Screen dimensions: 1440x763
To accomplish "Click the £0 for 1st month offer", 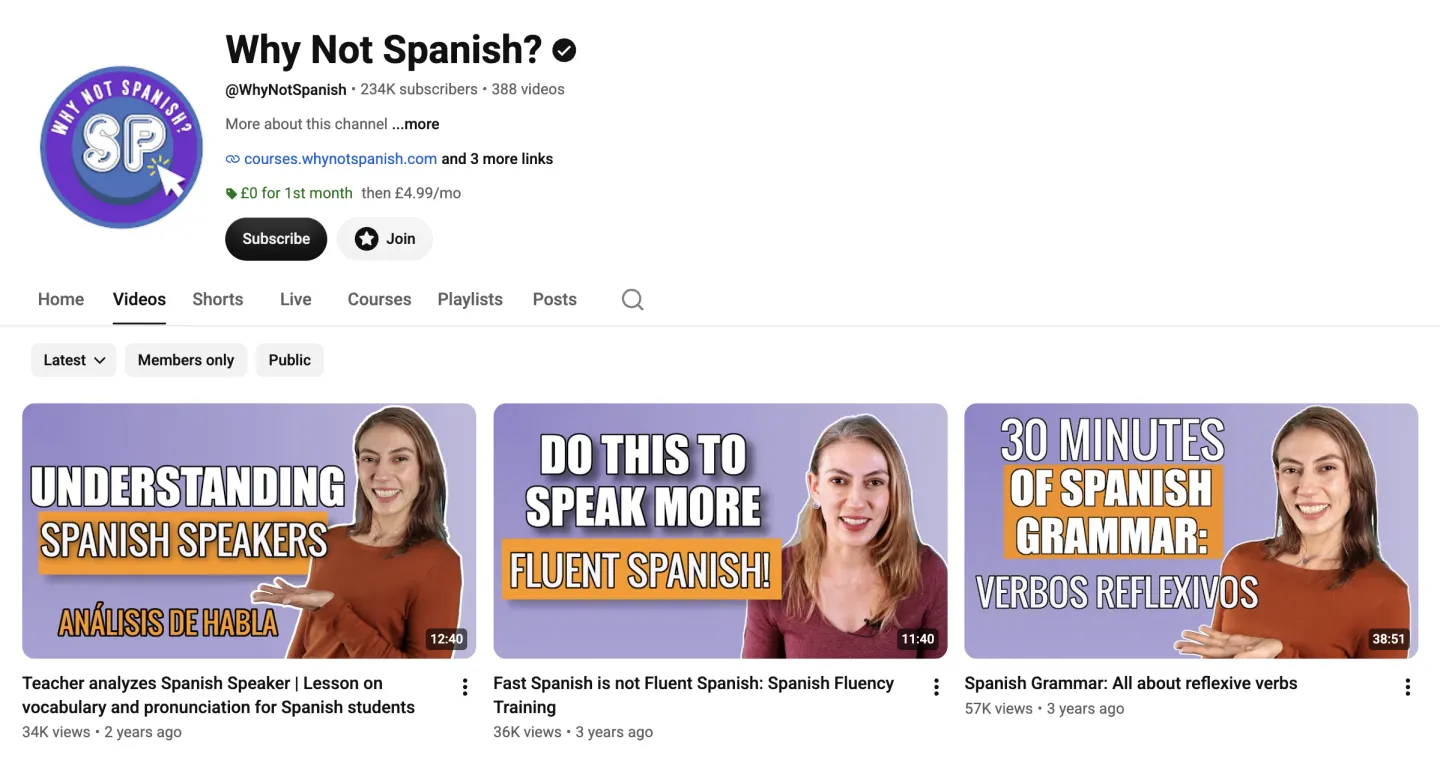I will point(296,193).
